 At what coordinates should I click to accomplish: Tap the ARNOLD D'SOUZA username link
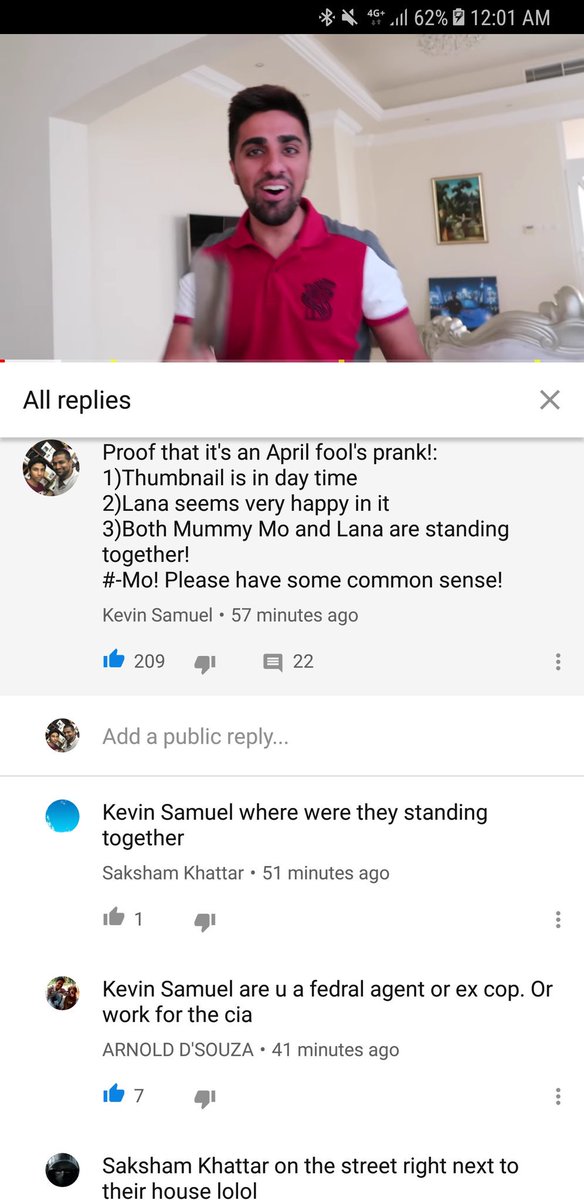pyautogui.click(x=178, y=1050)
